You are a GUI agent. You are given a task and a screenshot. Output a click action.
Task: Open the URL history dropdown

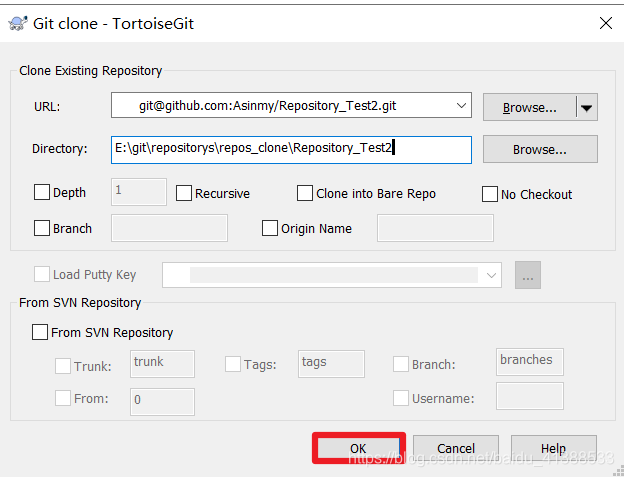pos(461,105)
